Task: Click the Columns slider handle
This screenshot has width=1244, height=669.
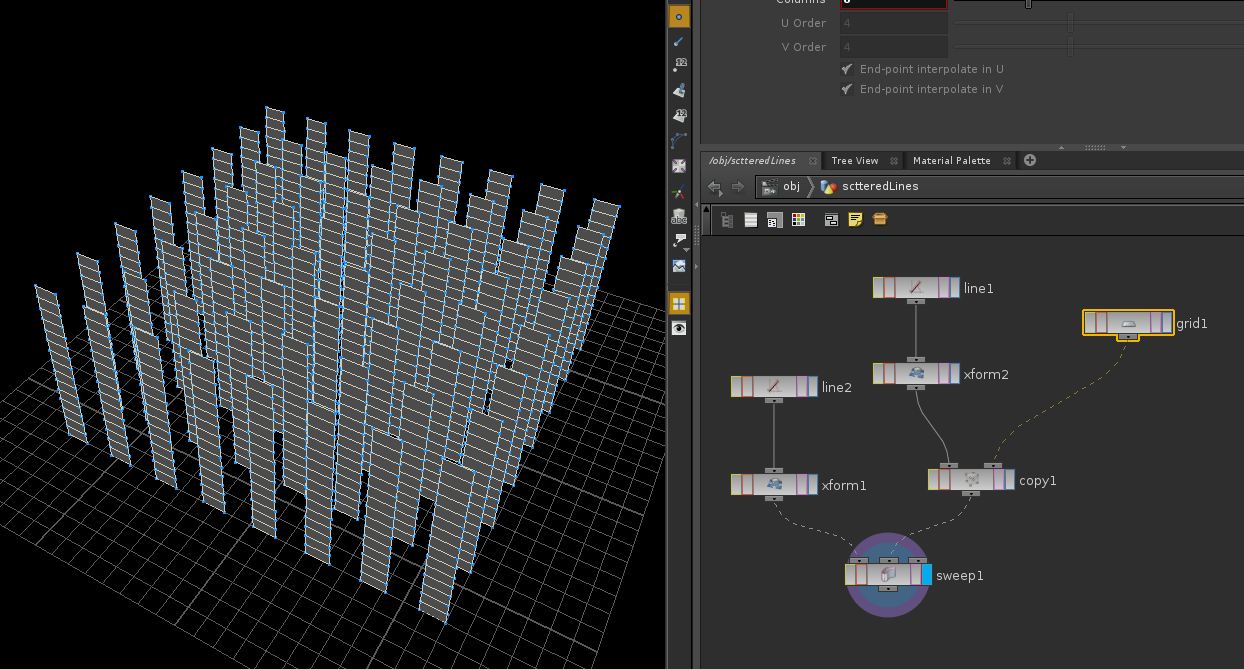Action: tap(1028, 3)
